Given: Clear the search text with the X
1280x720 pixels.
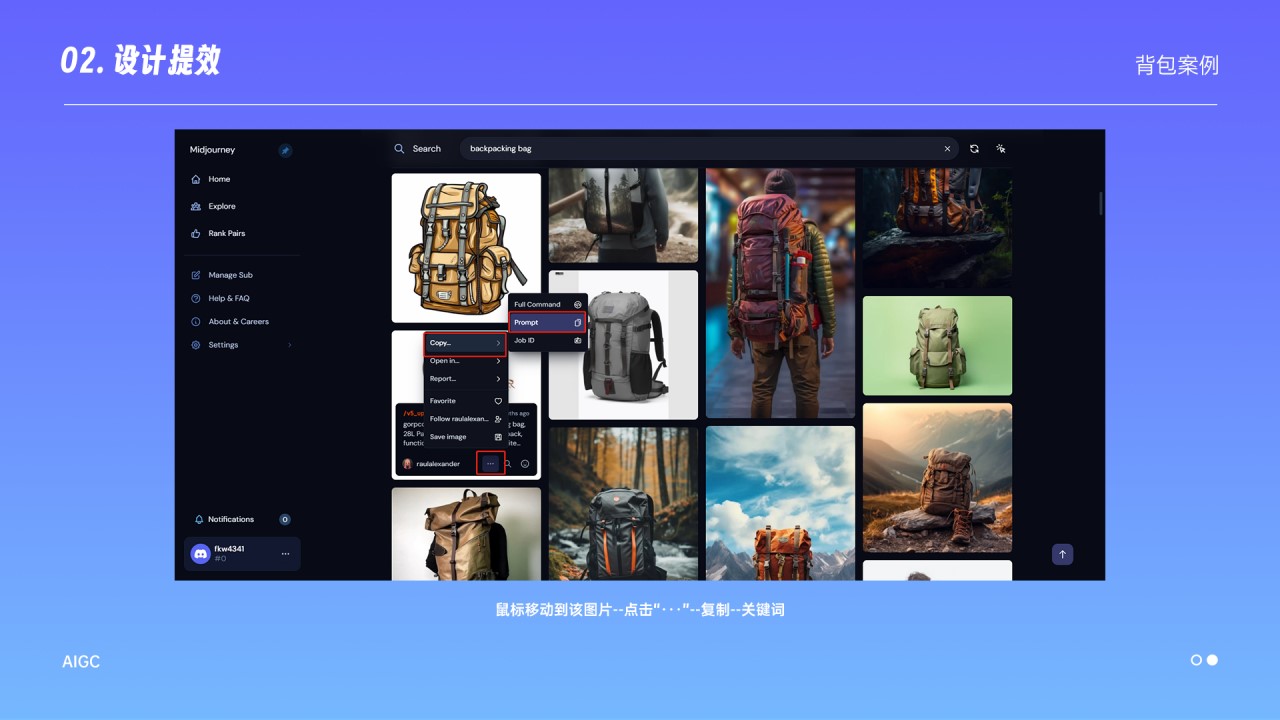Looking at the screenshot, I should (947, 148).
